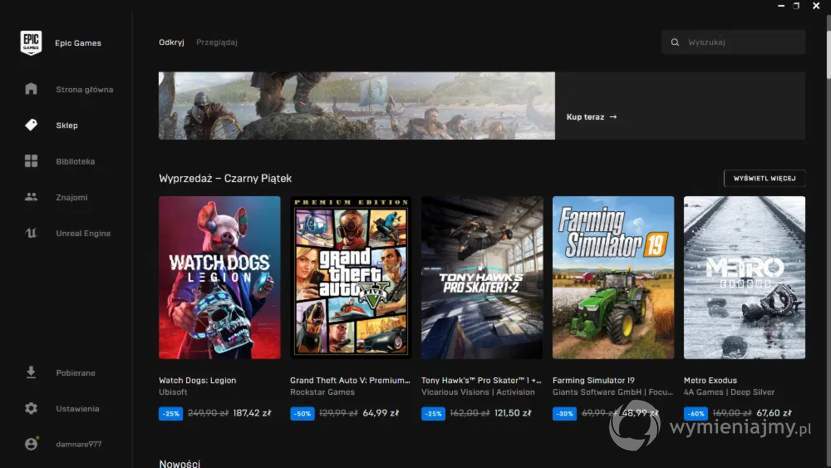This screenshot has height=468, width=831.
Task: Click the -25% badge for Watch Dogs
Action: 171,413
